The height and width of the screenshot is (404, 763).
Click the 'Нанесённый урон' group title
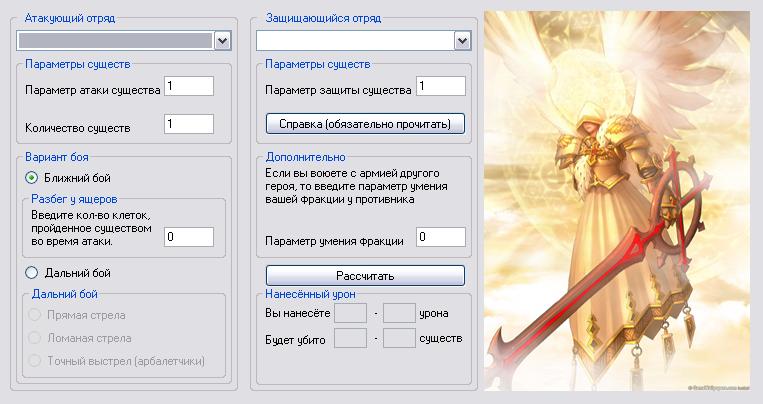pos(310,294)
